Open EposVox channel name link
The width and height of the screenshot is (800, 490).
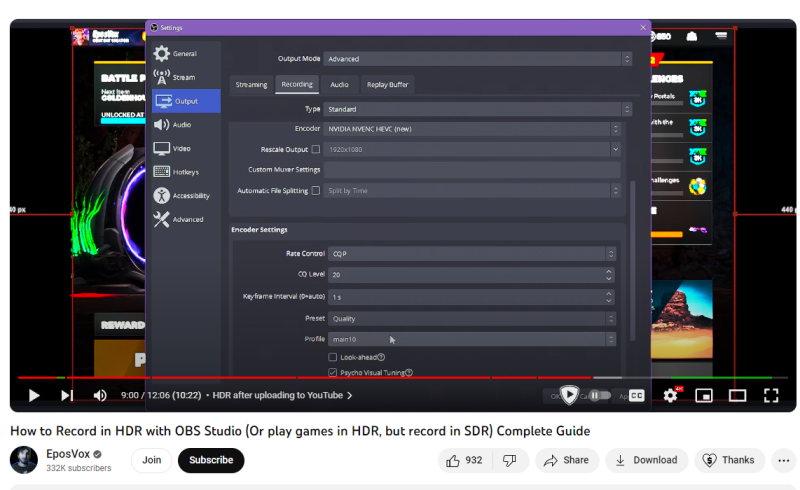tap(68, 454)
